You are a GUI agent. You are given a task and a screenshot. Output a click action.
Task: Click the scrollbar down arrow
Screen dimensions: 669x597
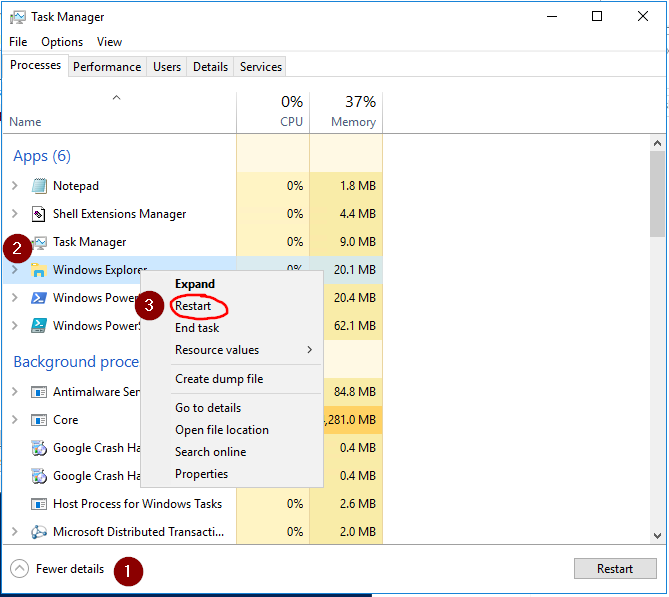click(657, 536)
